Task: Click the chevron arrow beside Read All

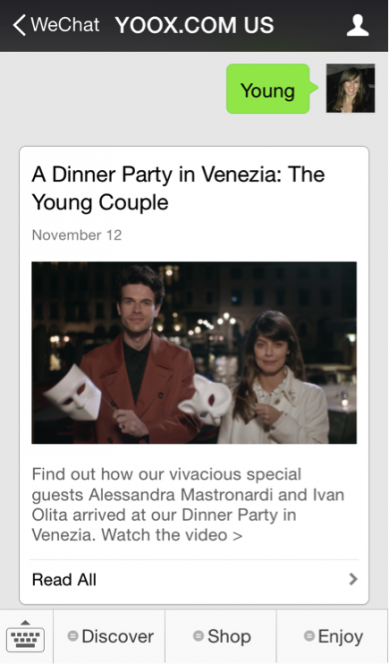Action: 353,579
